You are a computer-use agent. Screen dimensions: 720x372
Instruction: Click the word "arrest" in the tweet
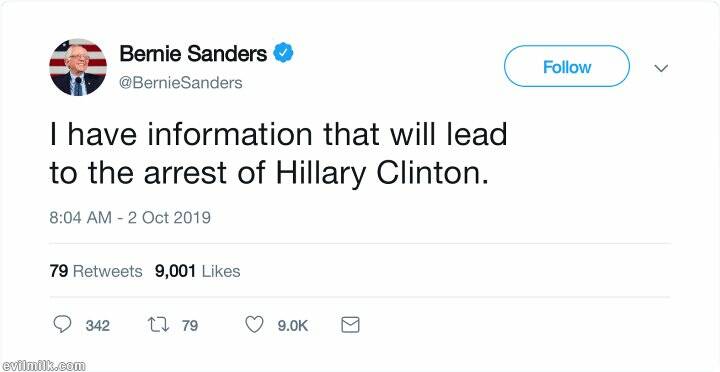[186, 175]
